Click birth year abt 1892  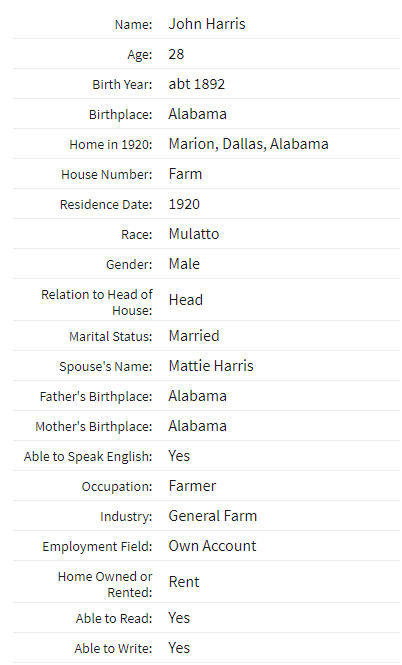197,84
